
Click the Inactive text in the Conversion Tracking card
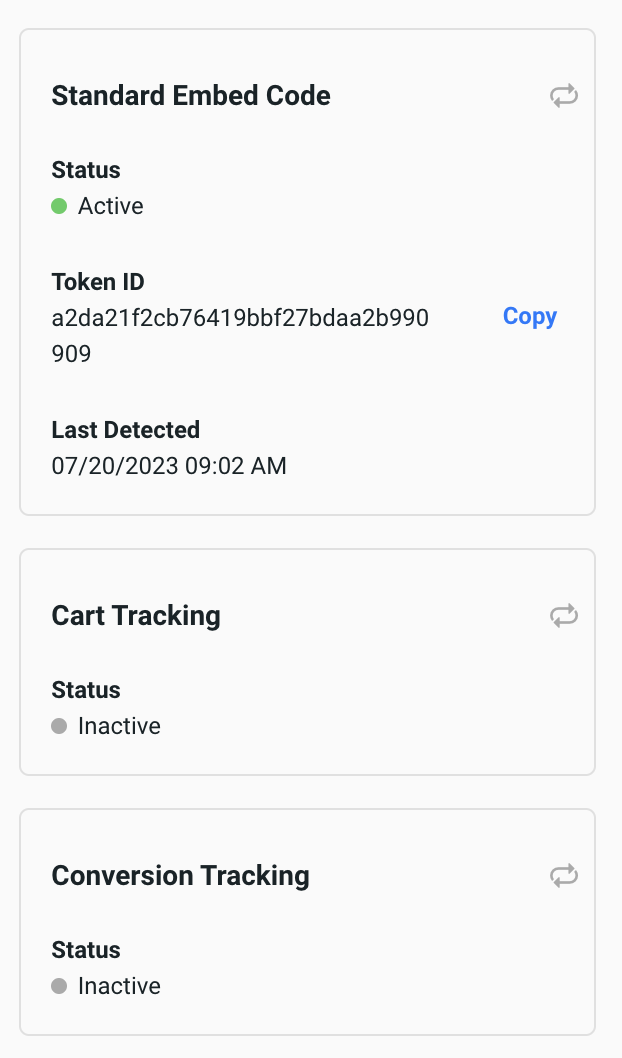(x=119, y=986)
